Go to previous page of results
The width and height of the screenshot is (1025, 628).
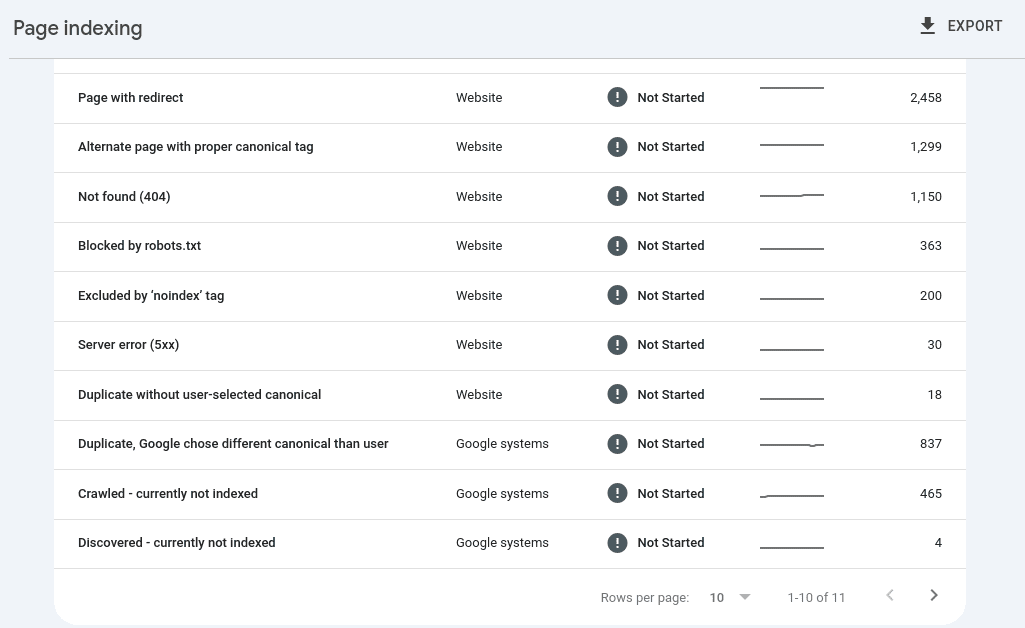890,595
